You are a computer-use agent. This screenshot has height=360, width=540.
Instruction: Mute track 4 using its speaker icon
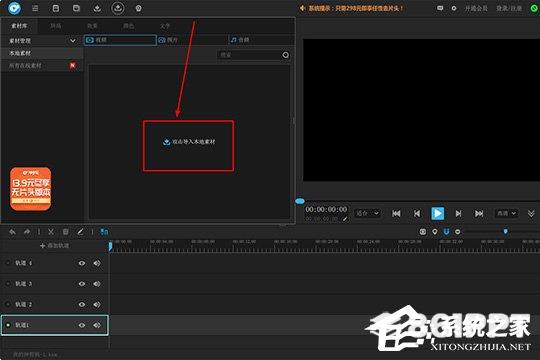(97, 263)
